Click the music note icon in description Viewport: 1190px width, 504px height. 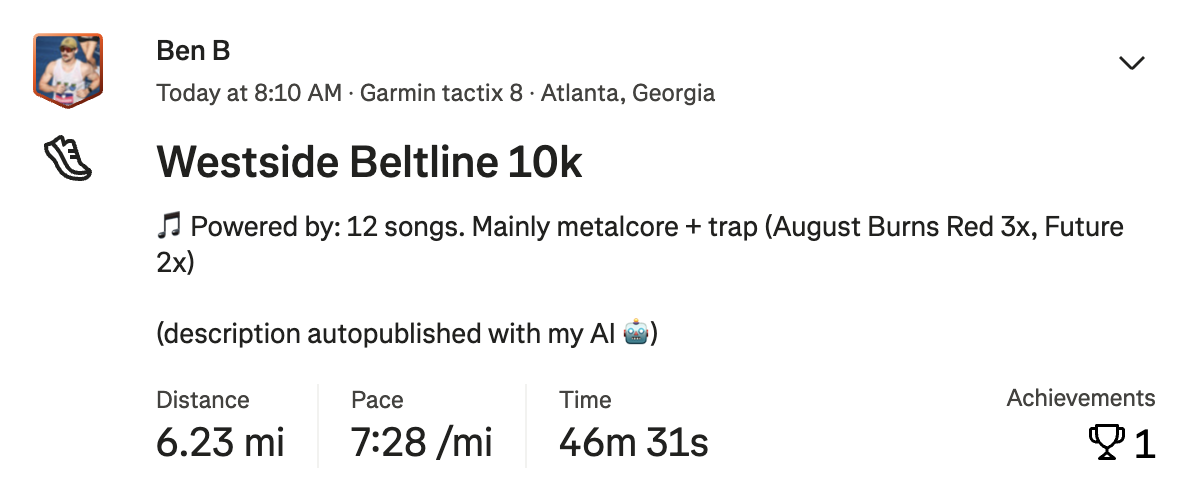(169, 227)
